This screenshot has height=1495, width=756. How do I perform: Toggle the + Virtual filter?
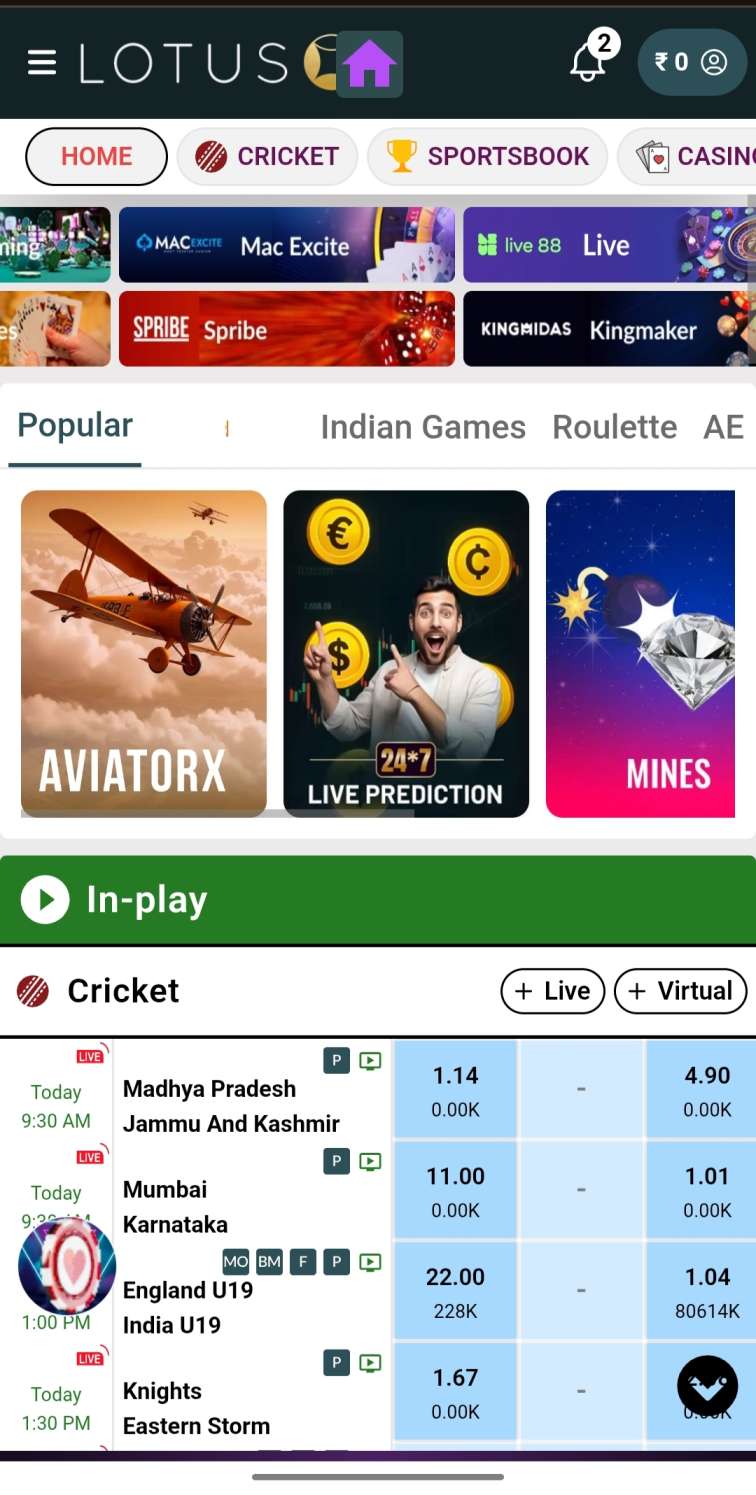pyautogui.click(x=680, y=991)
